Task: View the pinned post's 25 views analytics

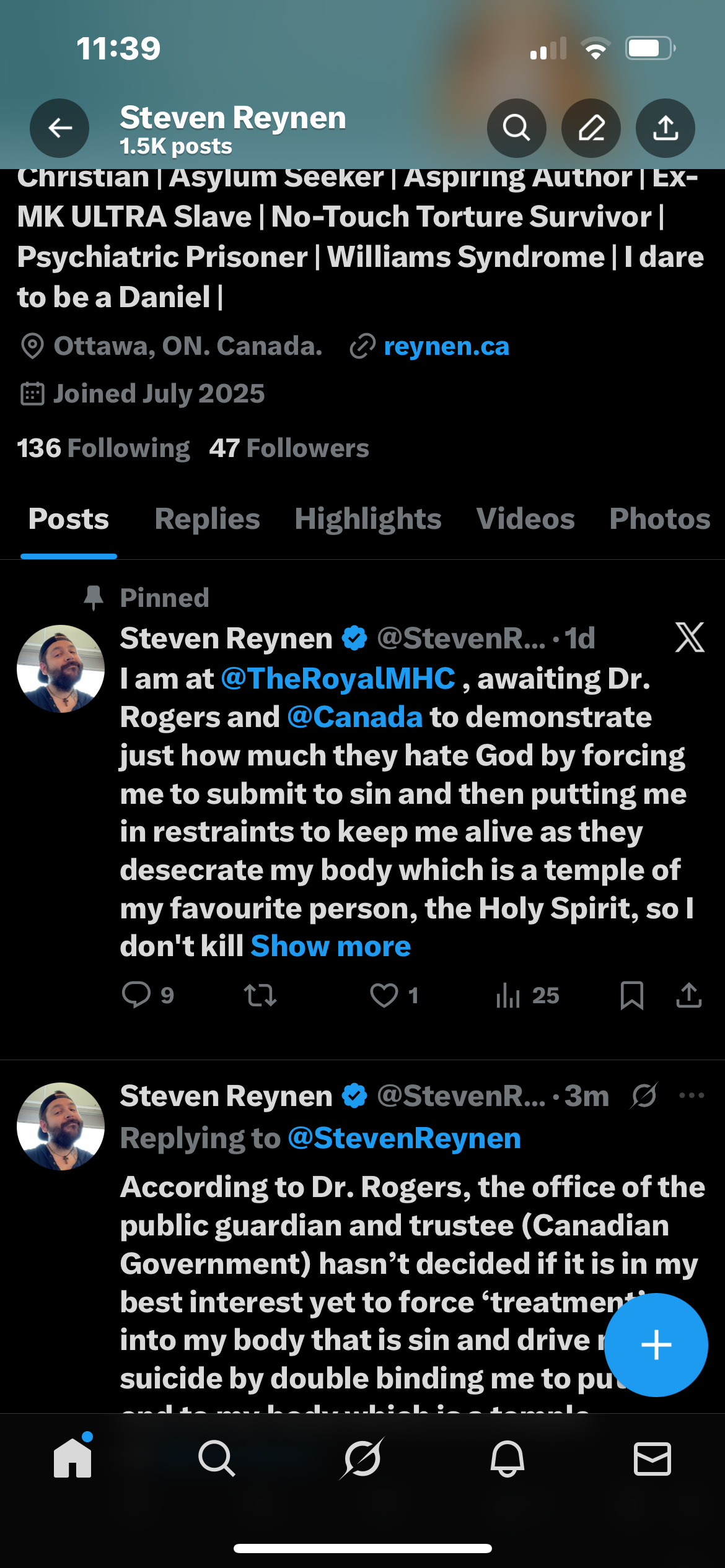Action: click(527, 995)
